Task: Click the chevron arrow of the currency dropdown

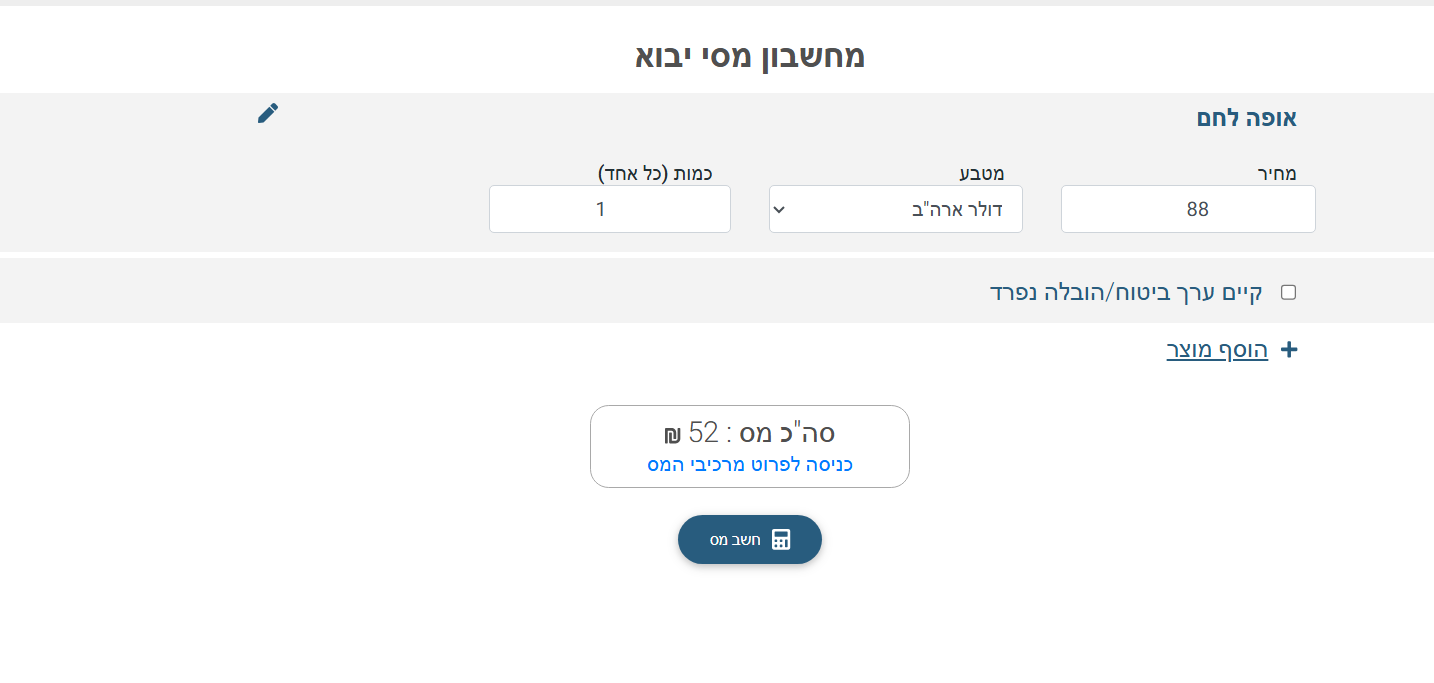Action: click(780, 209)
